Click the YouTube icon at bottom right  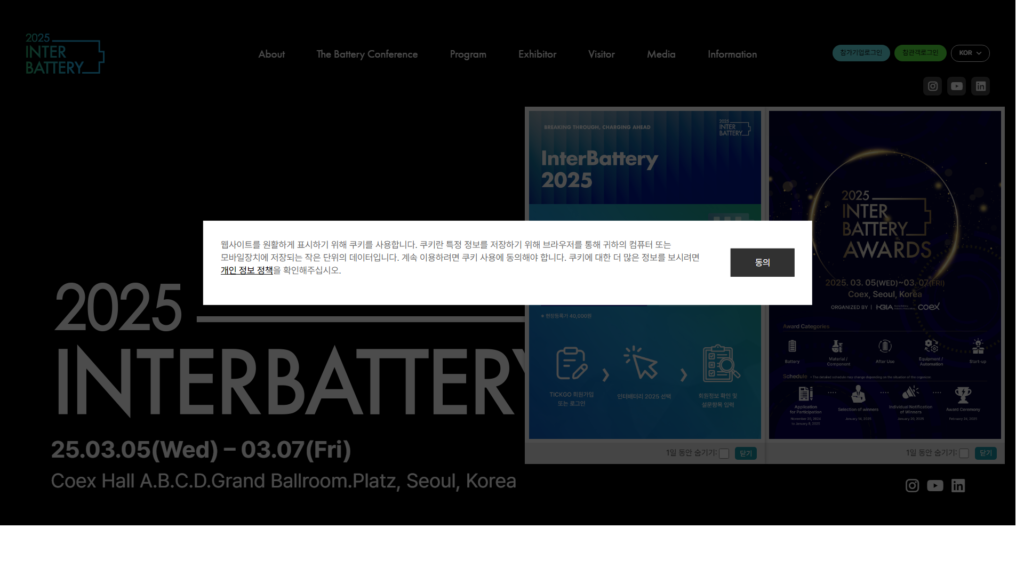coord(935,485)
